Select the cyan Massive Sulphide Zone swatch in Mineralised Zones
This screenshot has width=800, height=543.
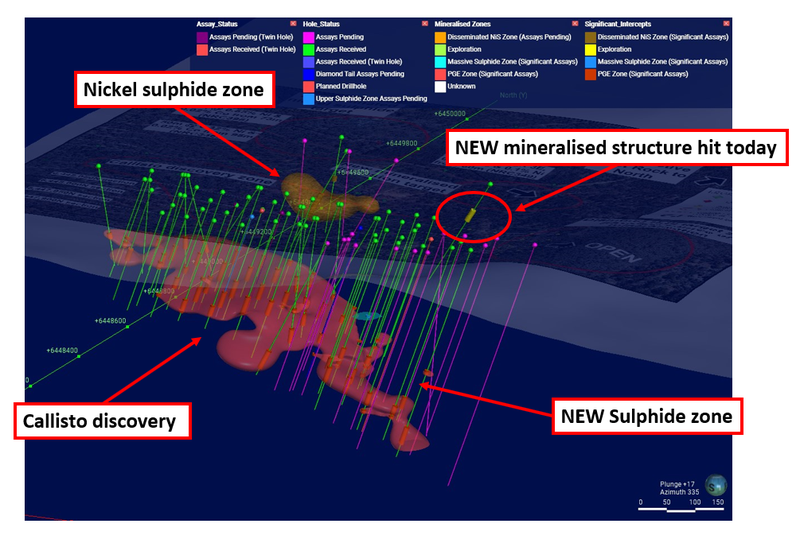[440, 62]
